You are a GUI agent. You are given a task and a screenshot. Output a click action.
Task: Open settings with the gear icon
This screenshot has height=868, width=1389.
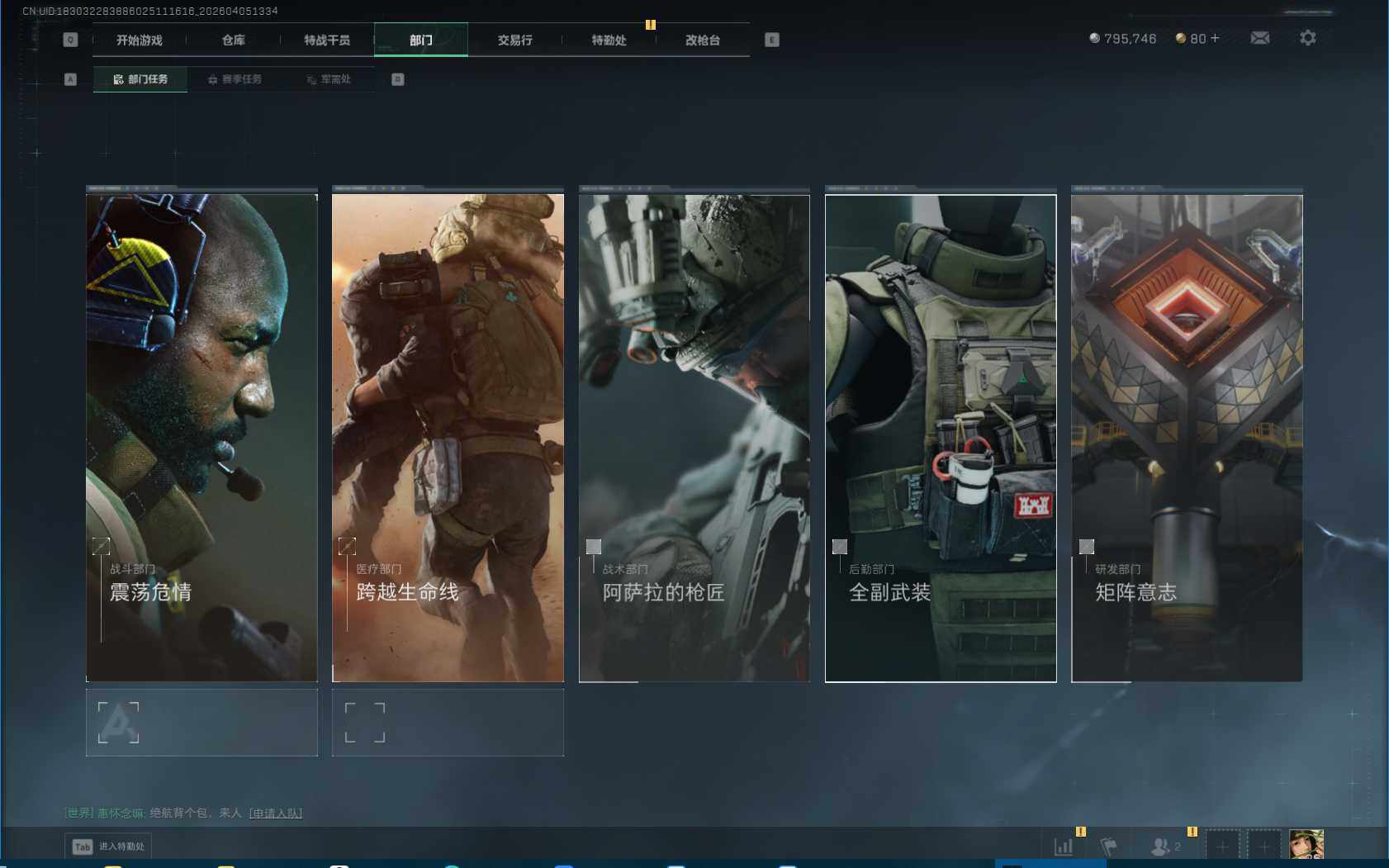[x=1308, y=38]
